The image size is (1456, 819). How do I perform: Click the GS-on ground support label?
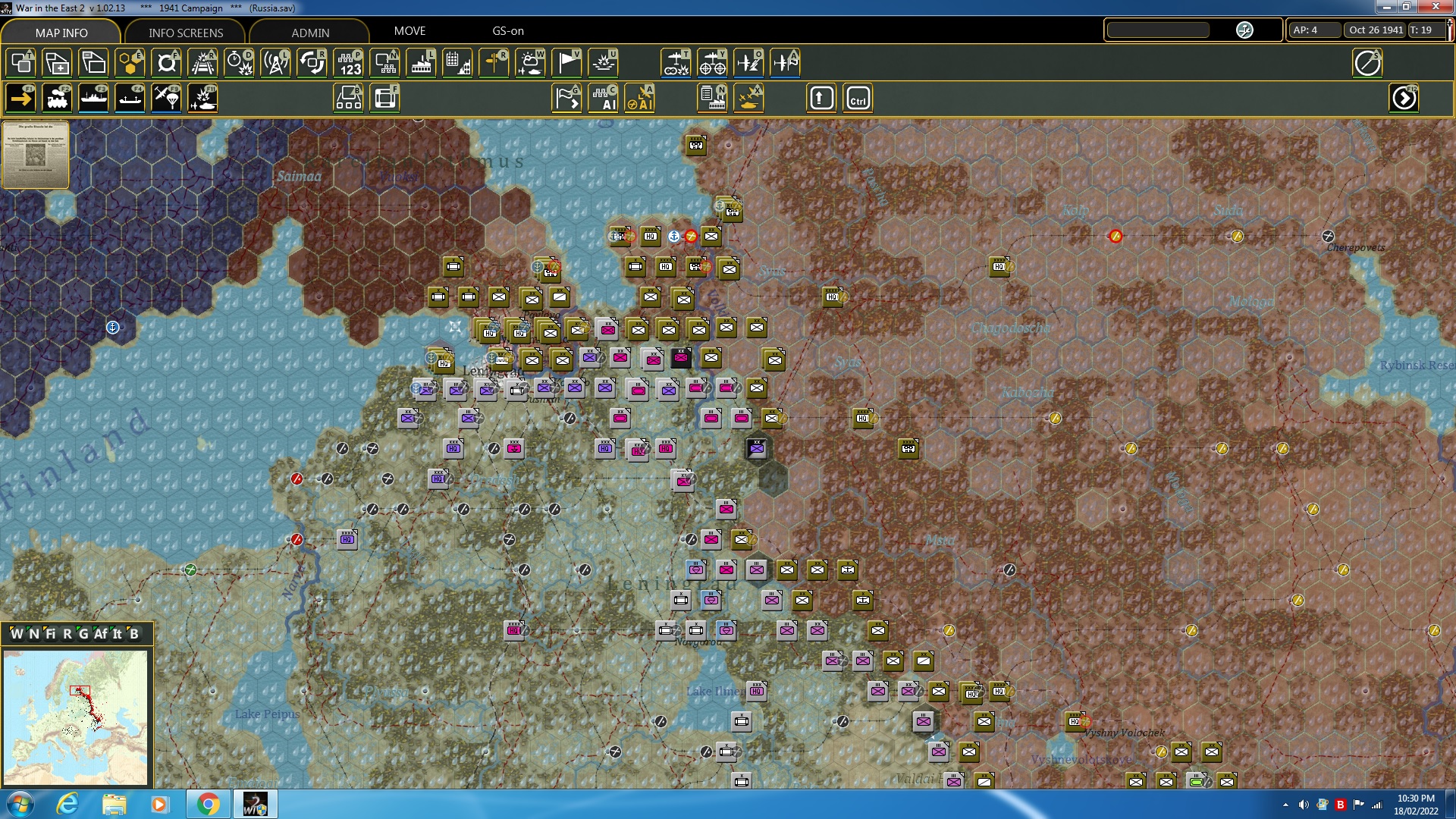coord(508,31)
